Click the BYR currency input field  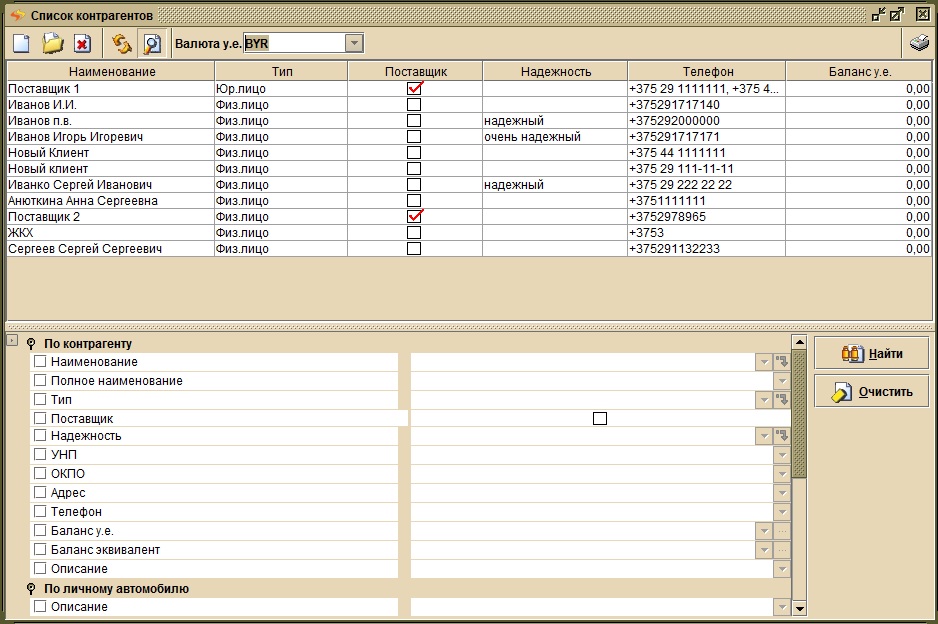click(294, 43)
